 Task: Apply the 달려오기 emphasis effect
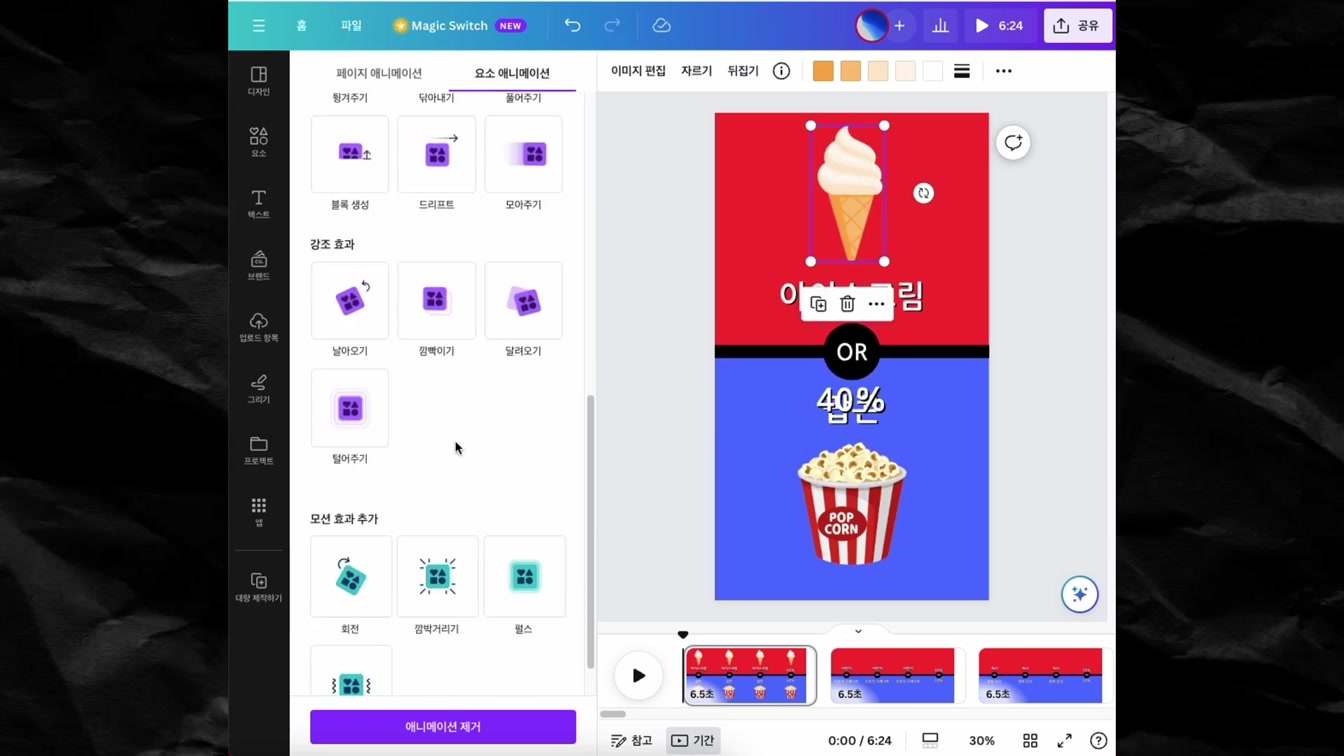click(x=523, y=301)
